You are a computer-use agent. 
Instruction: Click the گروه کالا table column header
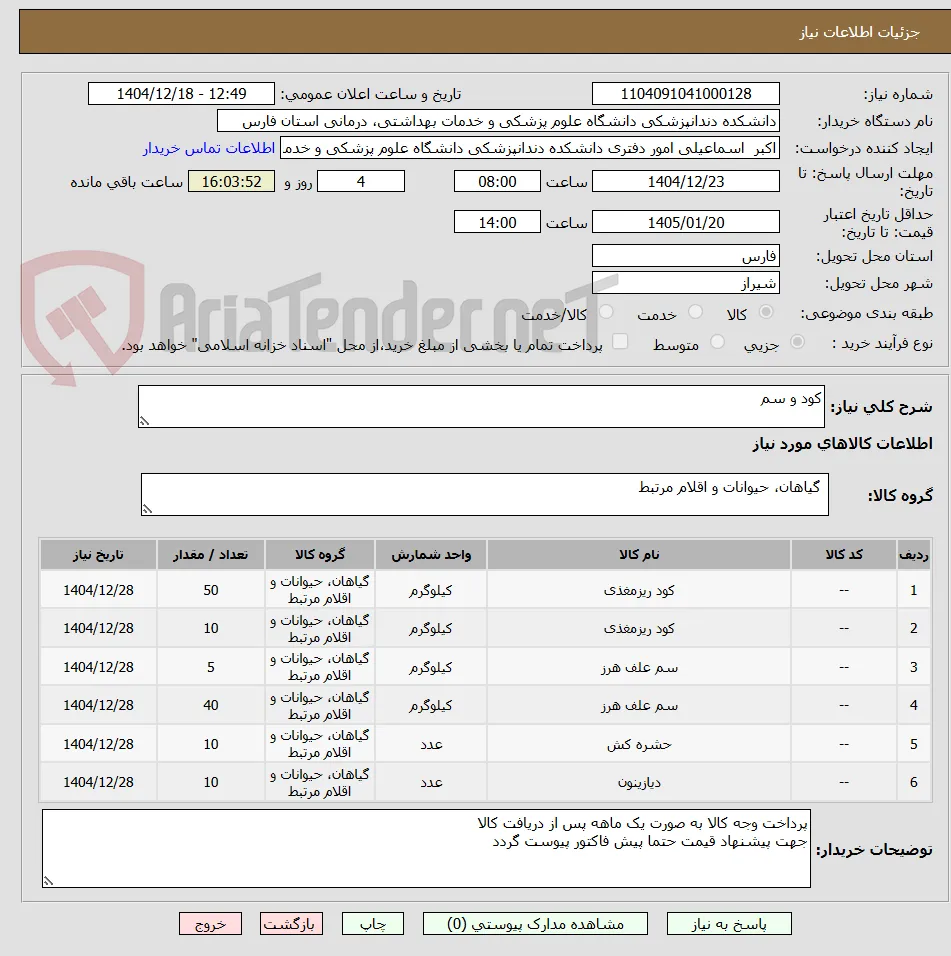pos(320,554)
